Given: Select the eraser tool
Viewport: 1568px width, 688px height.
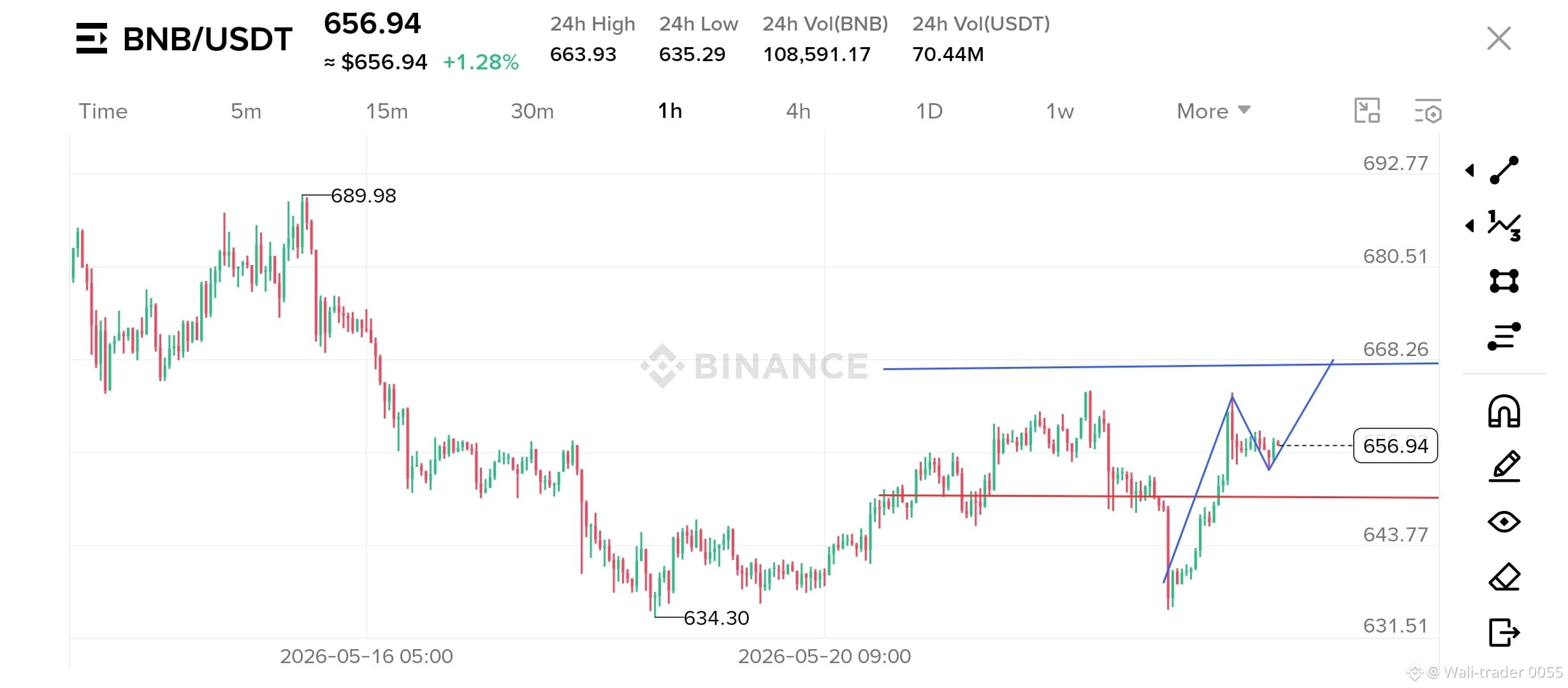Looking at the screenshot, I should click(1504, 577).
